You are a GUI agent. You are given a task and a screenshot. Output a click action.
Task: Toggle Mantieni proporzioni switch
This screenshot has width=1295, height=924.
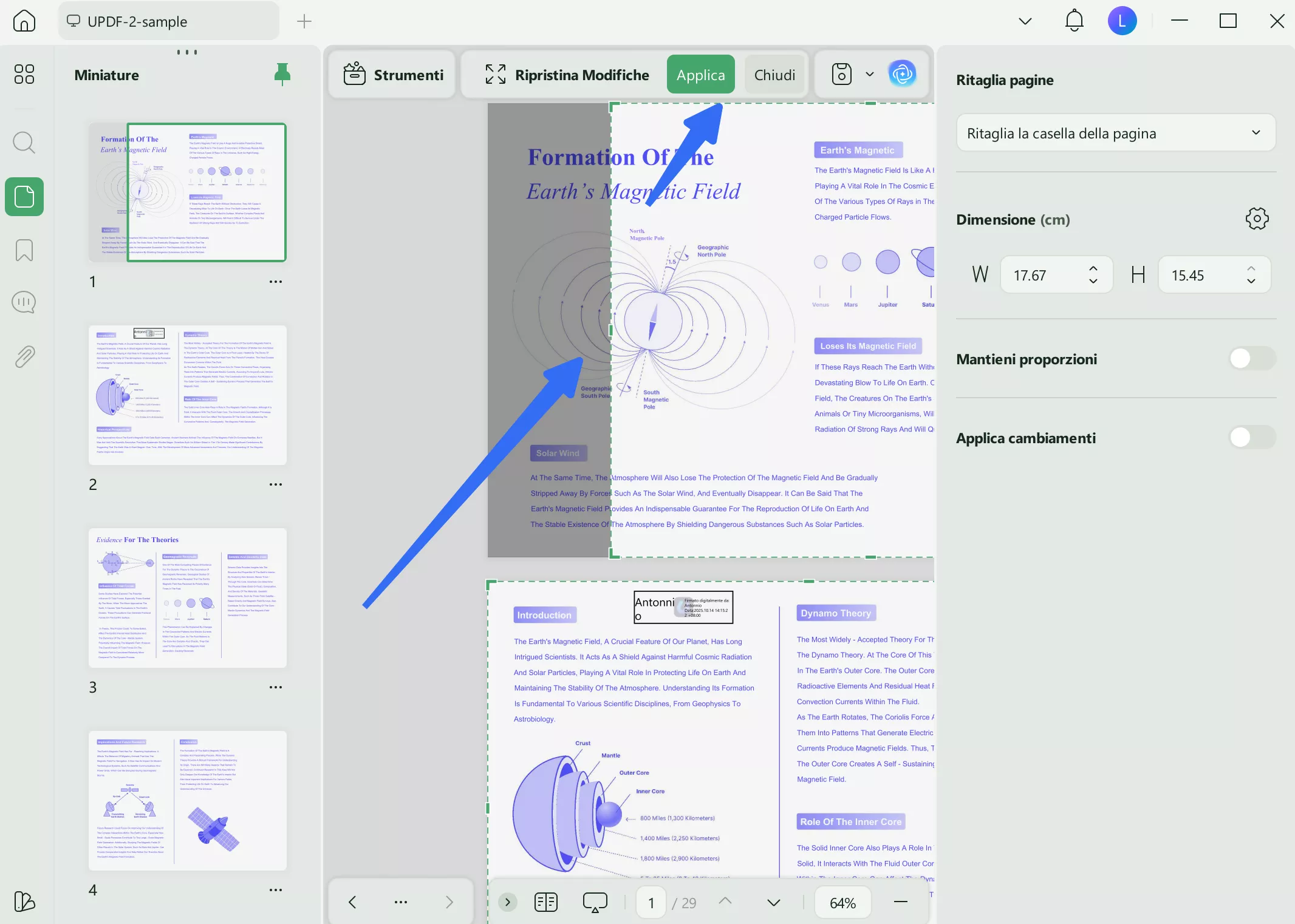point(1251,359)
